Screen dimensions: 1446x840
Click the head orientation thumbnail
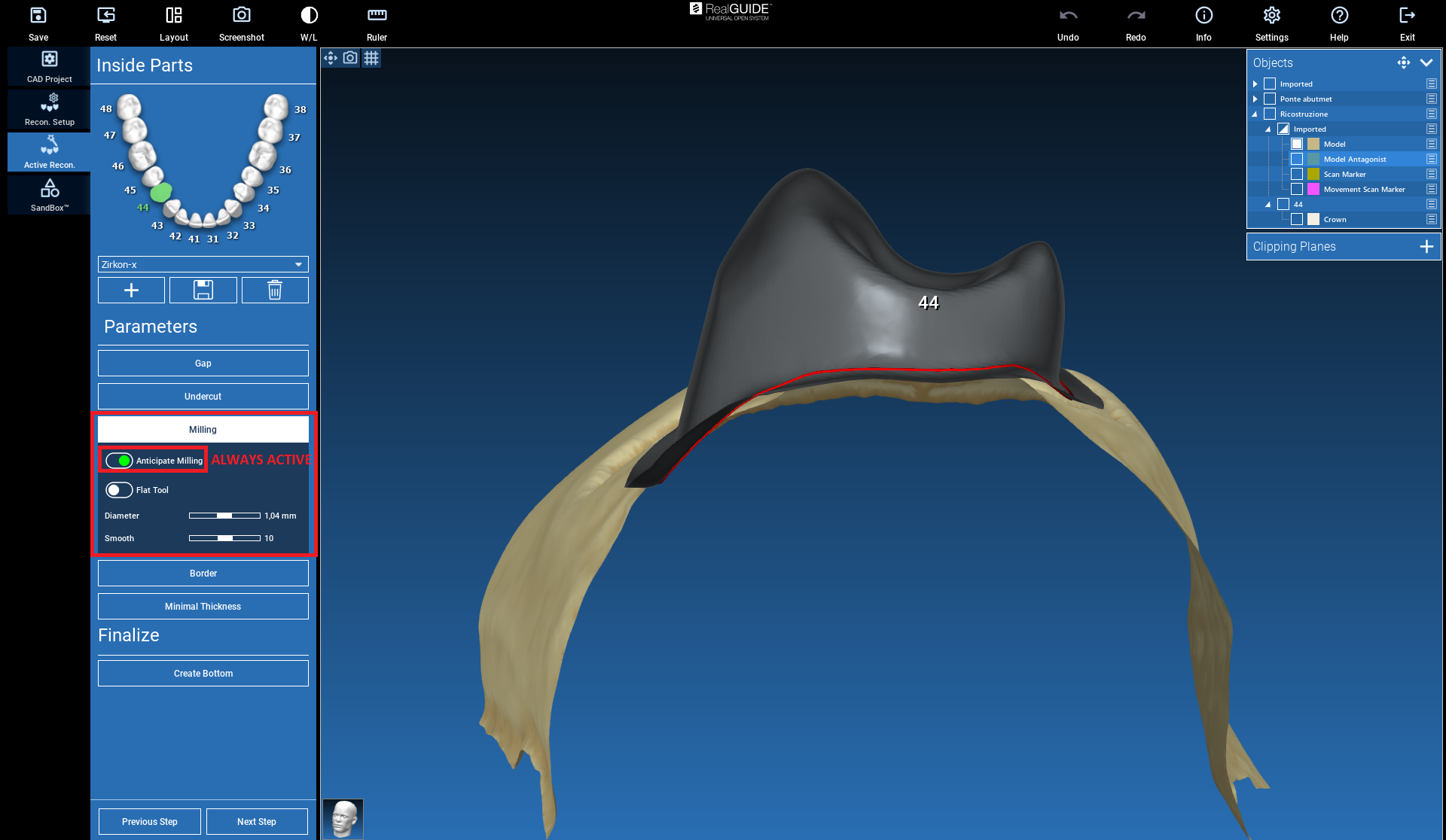[343, 819]
